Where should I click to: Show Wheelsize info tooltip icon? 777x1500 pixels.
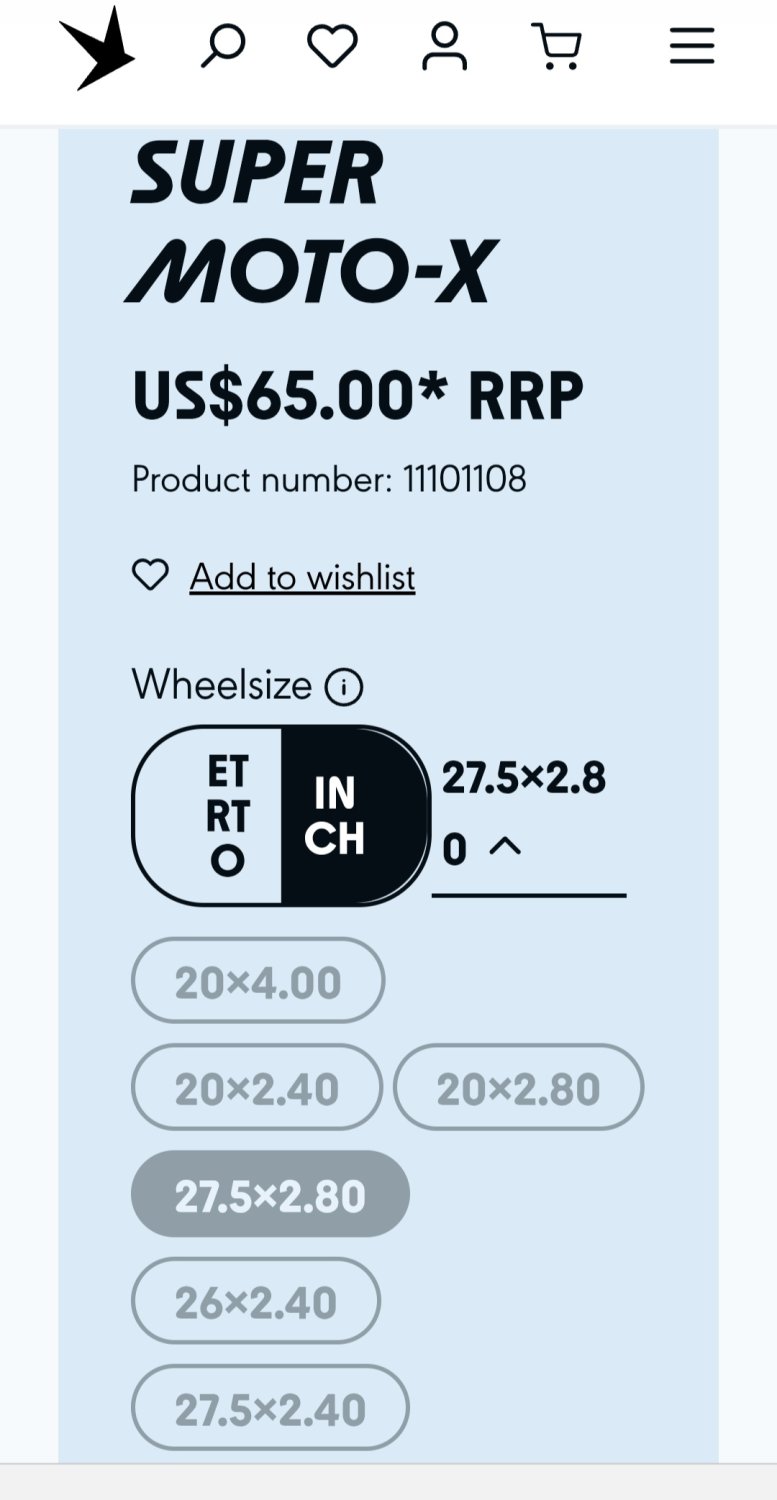click(344, 687)
